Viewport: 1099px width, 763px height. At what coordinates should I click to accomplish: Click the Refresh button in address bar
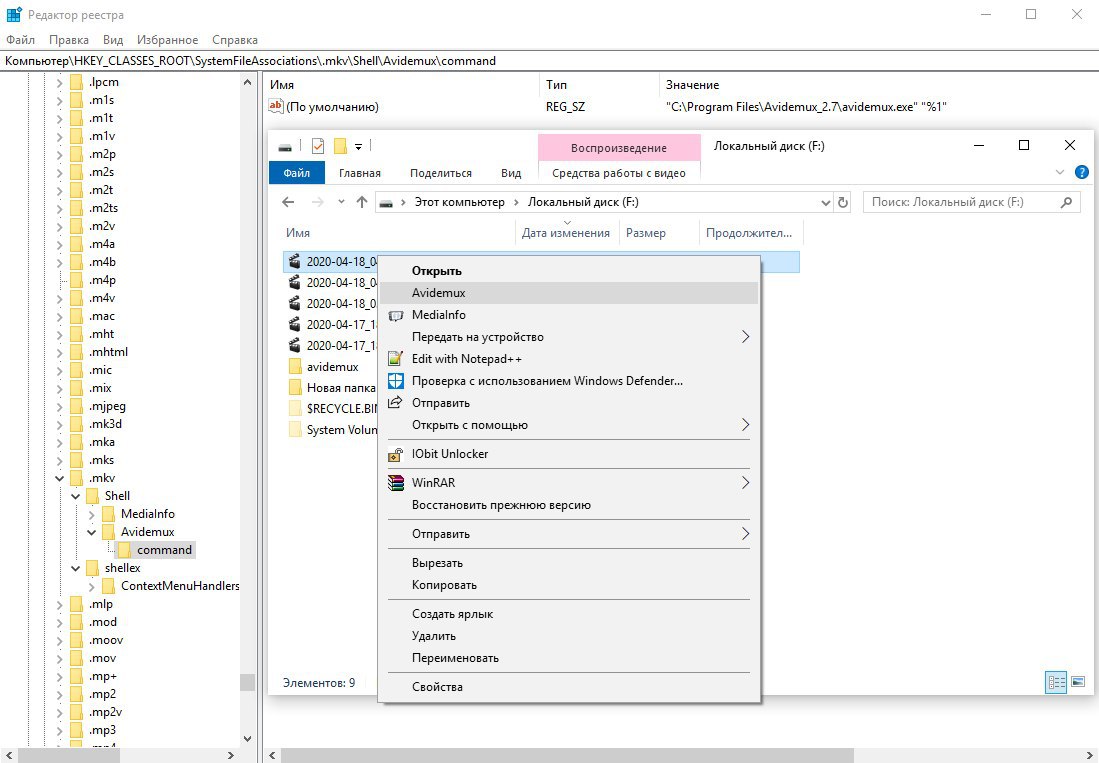[842, 202]
